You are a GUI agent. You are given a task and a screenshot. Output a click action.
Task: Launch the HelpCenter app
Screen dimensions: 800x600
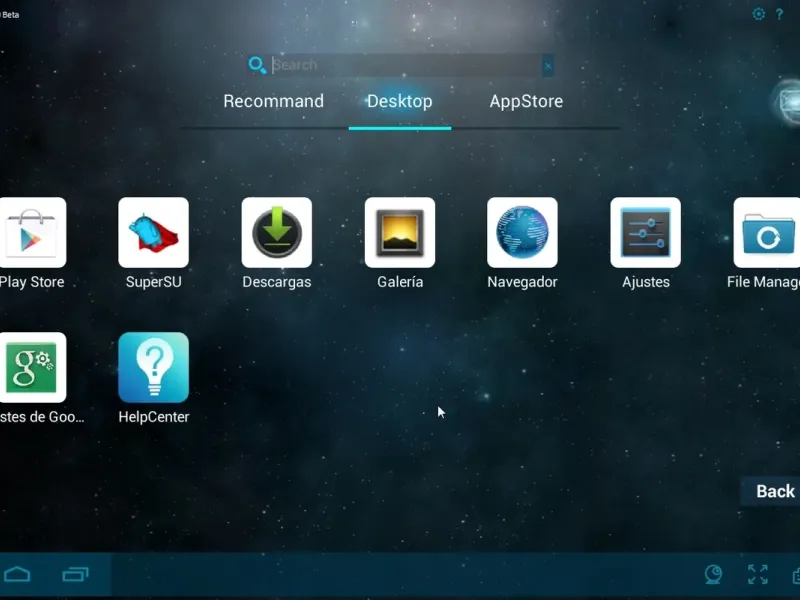154,367
